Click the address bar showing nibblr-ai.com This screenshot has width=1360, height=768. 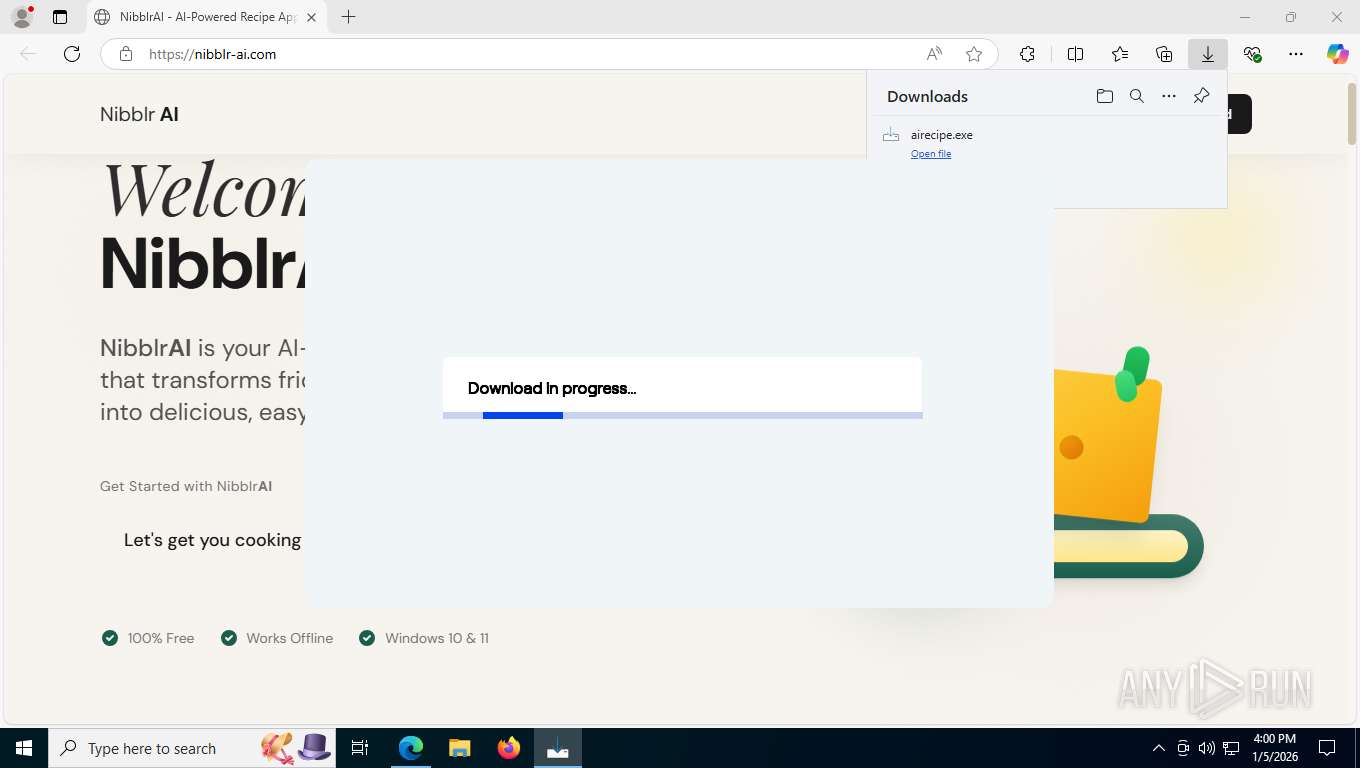(x=549, y=54)
